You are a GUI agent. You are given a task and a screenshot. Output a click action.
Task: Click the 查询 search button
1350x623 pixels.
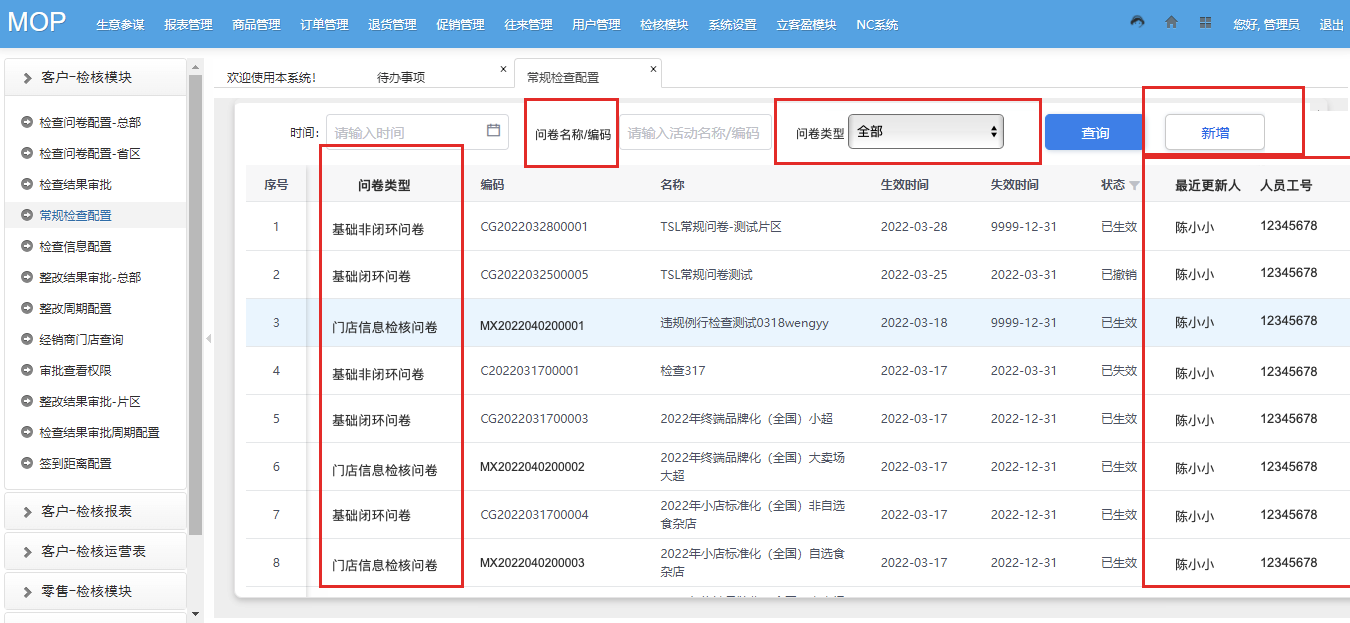pos(1094,132)
